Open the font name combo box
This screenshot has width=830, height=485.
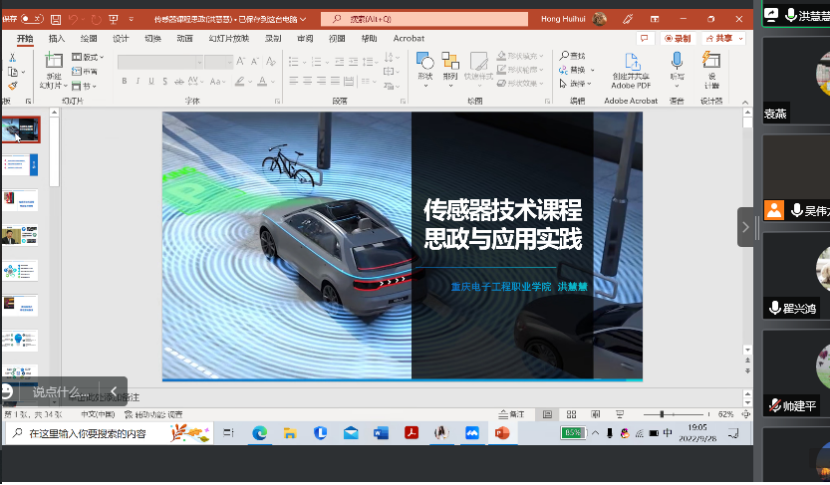[160, 62]
